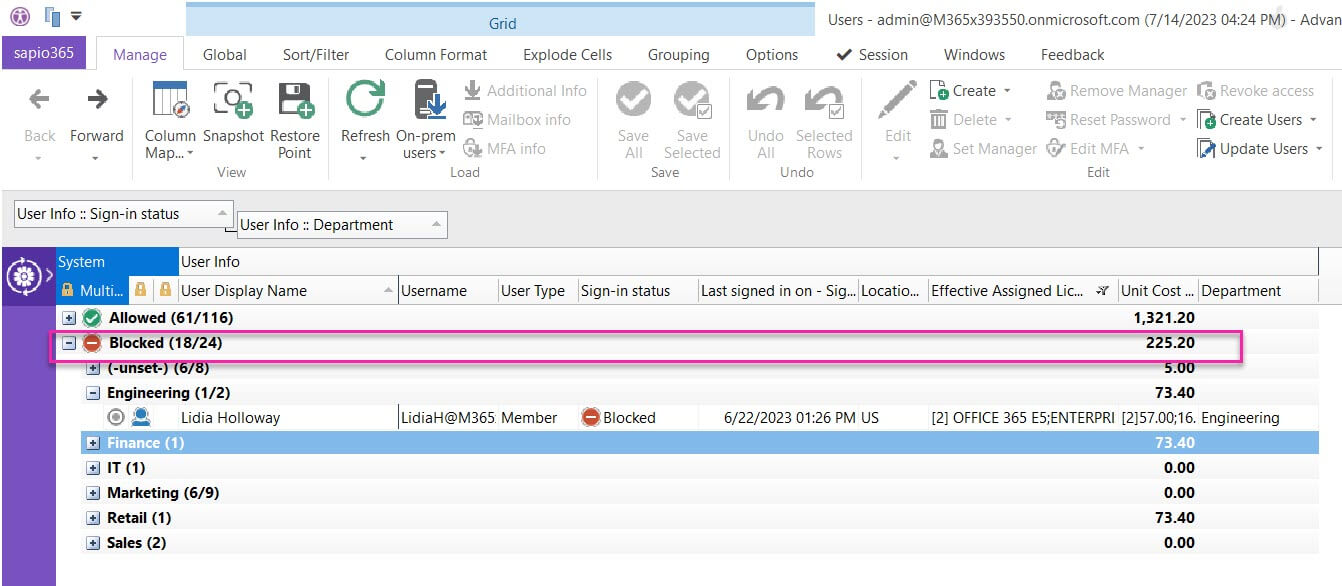This screenshot has height=586, width=1342.
Task: Click the sapio365 button
Action: [44, 53]
